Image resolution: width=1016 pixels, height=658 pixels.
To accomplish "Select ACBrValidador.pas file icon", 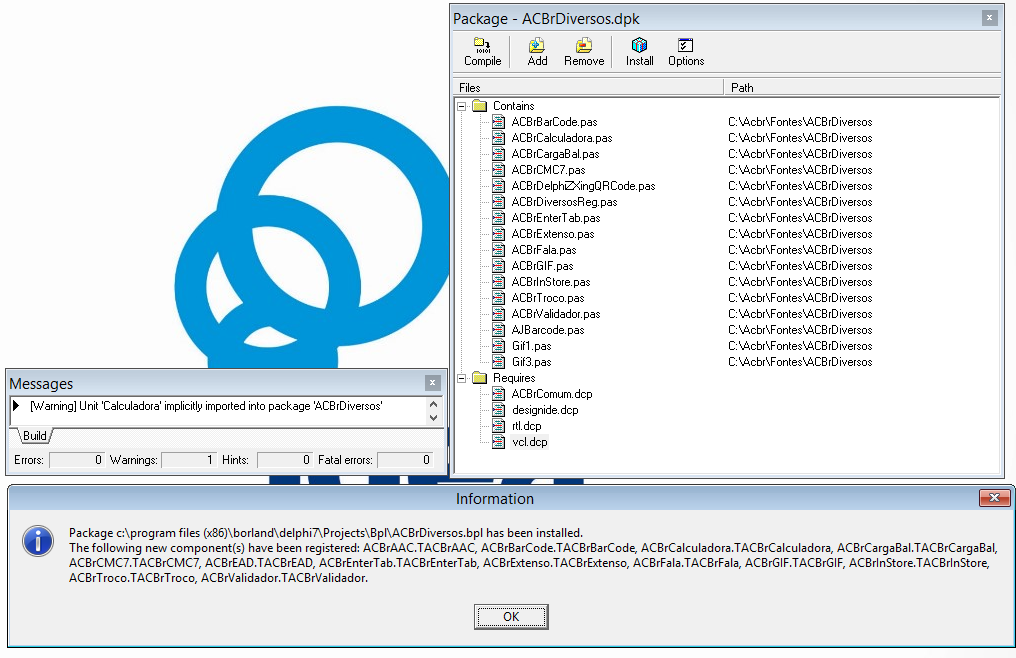I will (498, 314).
